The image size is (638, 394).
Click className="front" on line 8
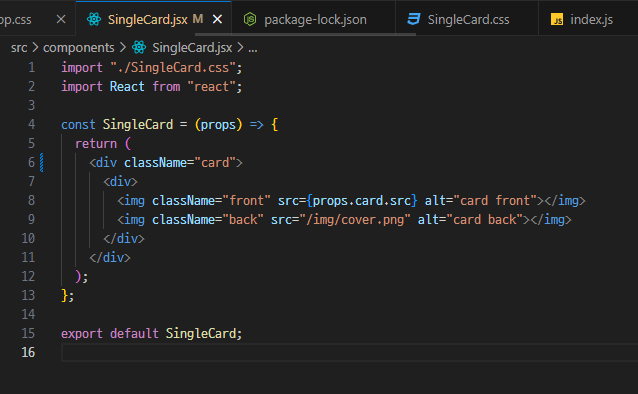(x=211, y=201)
